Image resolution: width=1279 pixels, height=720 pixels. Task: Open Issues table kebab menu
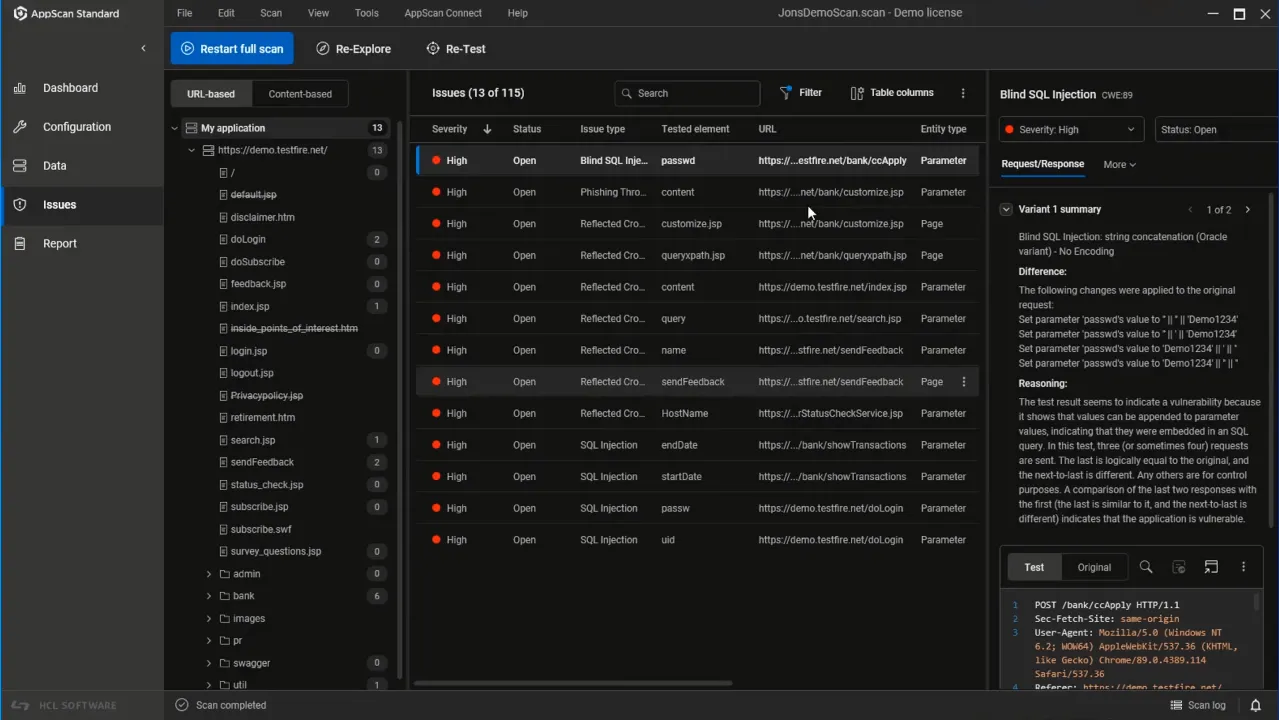pyautogui.click(x=963, y=93)
